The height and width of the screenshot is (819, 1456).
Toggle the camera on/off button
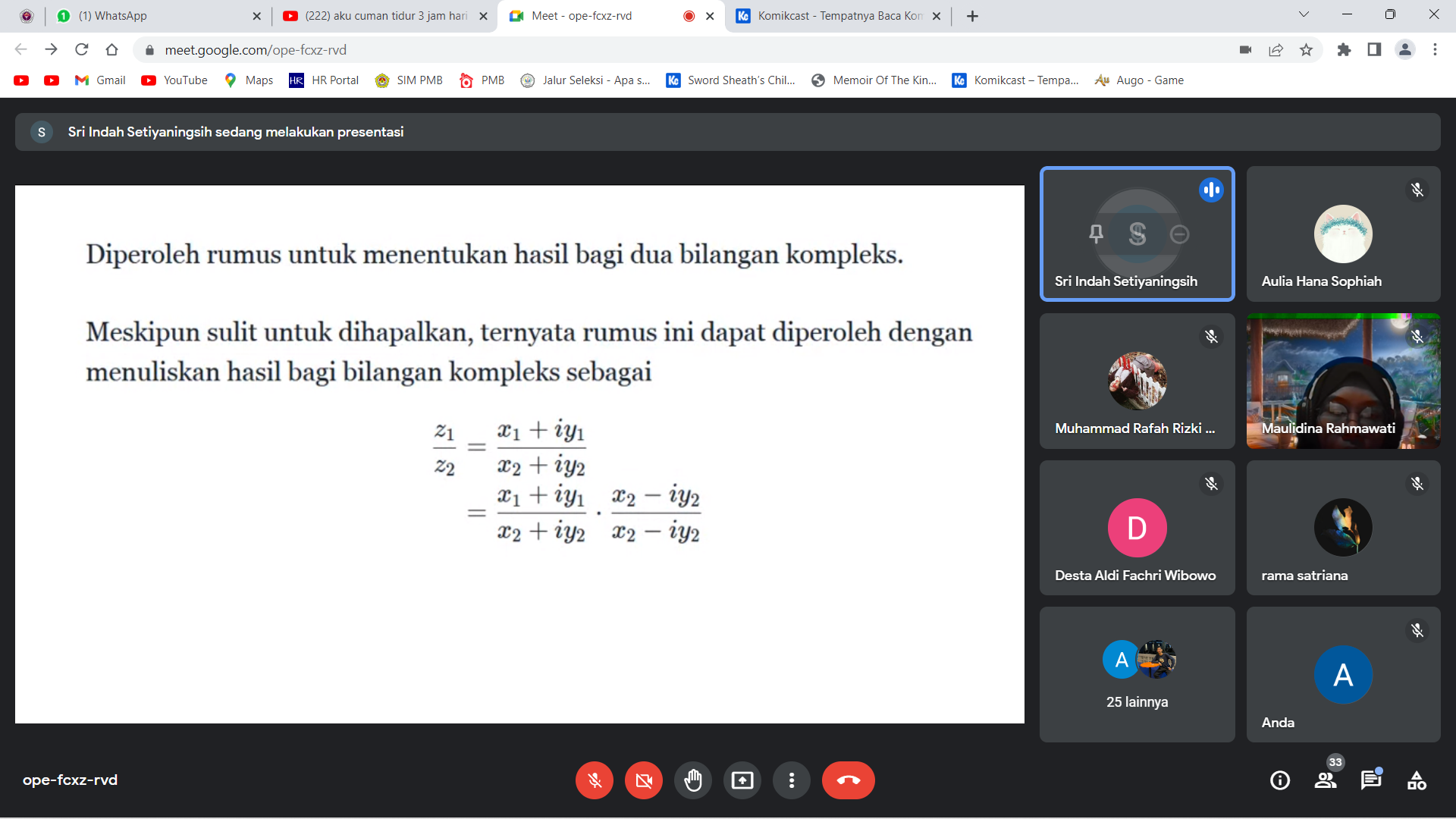(x=643, y=780)
